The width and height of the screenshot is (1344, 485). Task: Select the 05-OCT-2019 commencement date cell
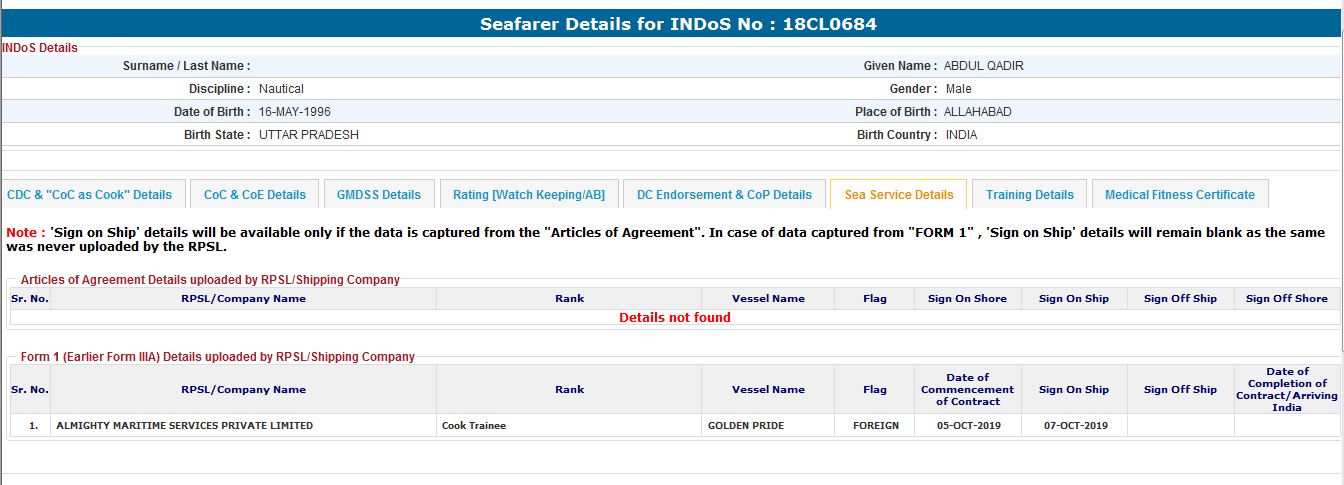pyautogui.click(x=967, y=426)
